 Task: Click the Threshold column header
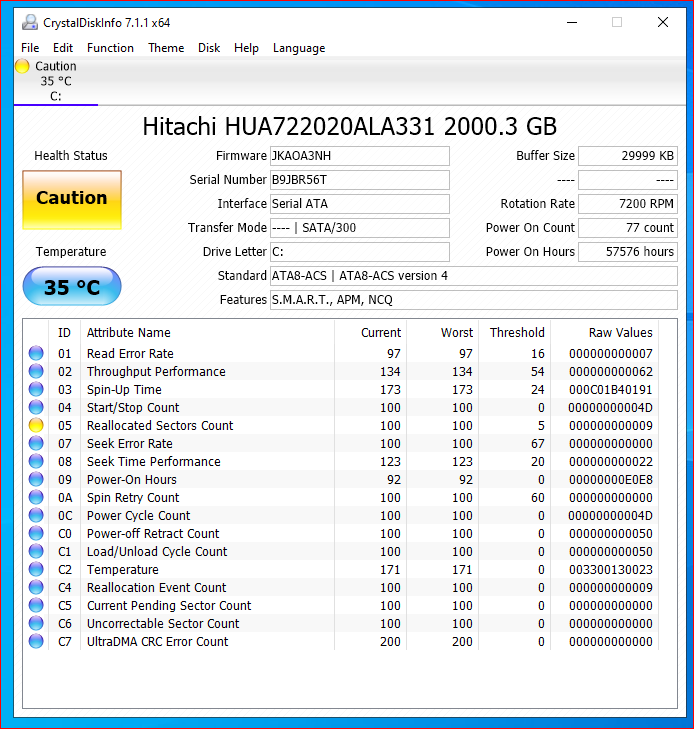[x=517, y=333]
